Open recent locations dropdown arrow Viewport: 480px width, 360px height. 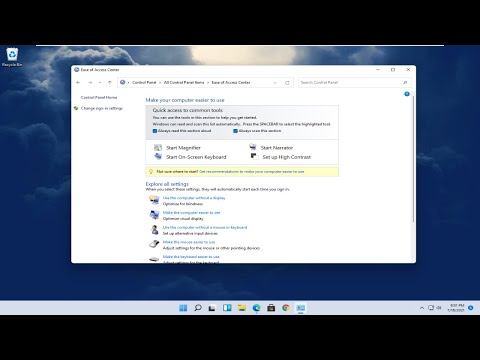pyautogui.click(x=100, y=82)
